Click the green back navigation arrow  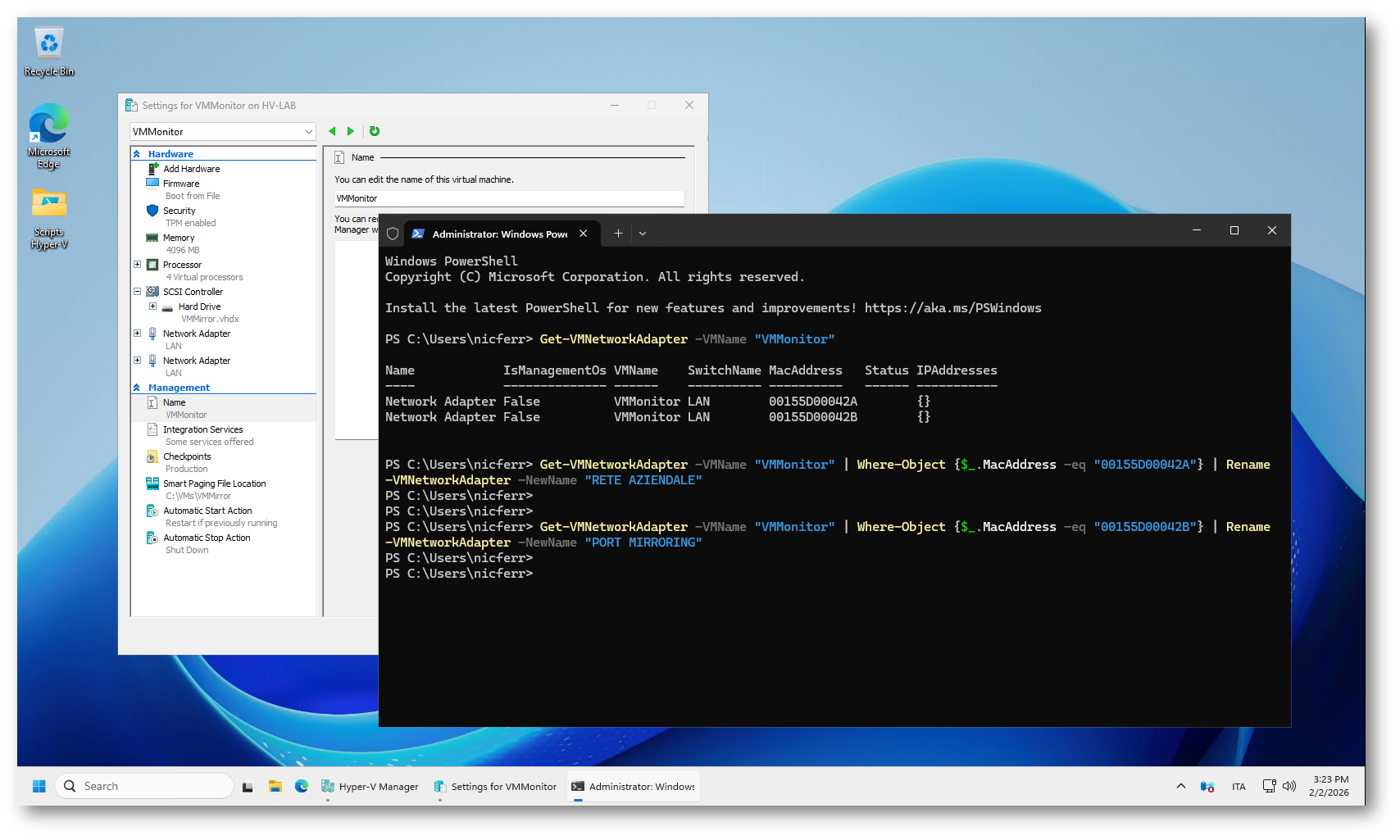[x=332, y=131]
